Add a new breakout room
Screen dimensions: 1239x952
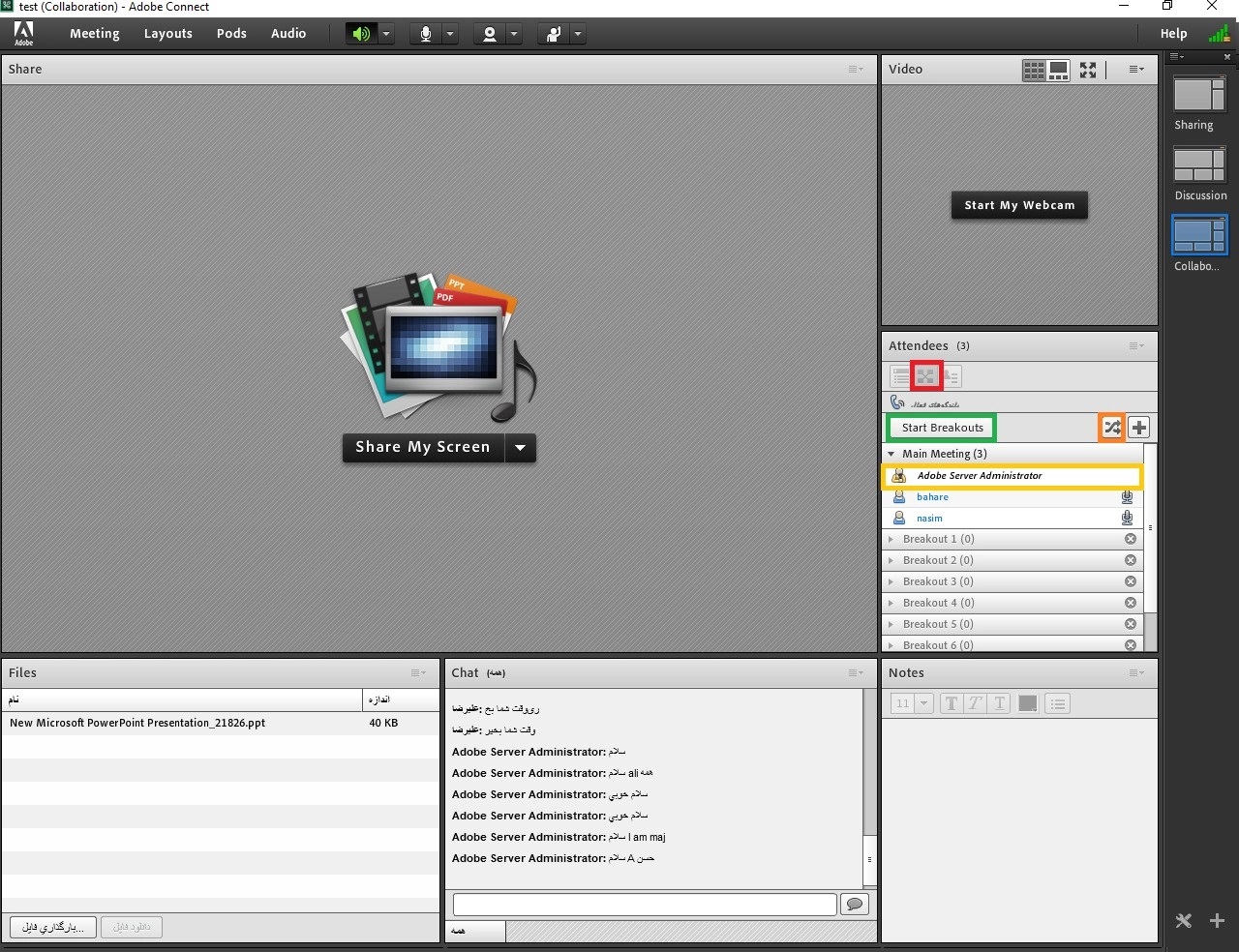pos(1139,427)
